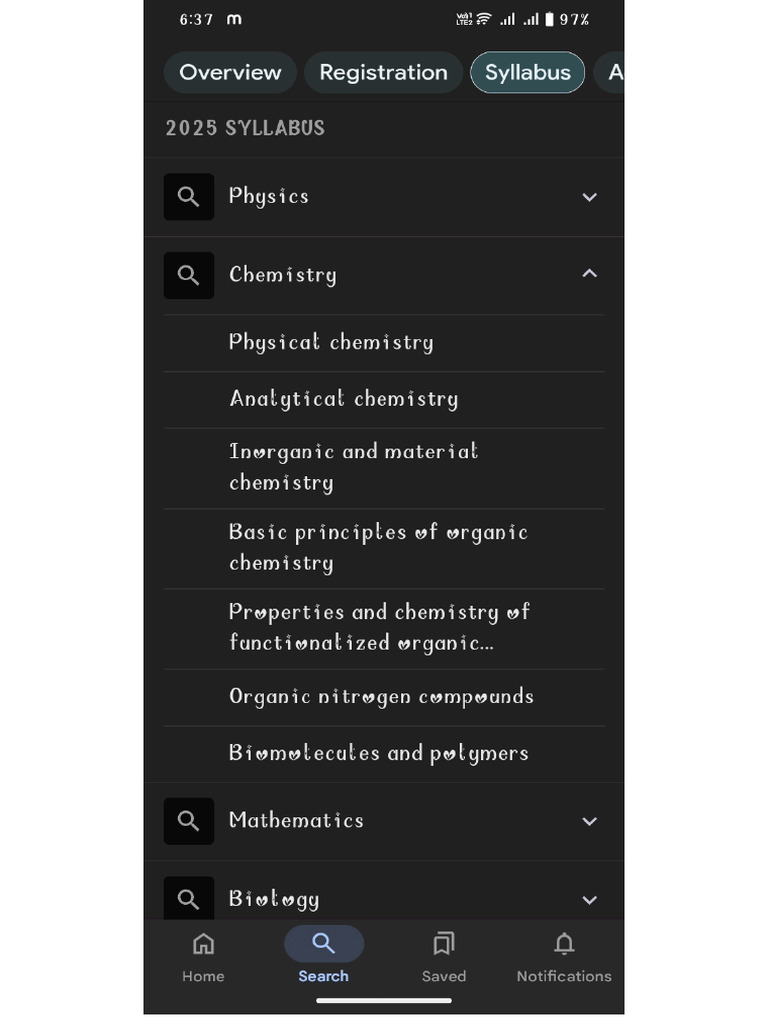Switch to the Overview tab
The height and width of the screenshot is (1024, 768).
tap(230, 73)
